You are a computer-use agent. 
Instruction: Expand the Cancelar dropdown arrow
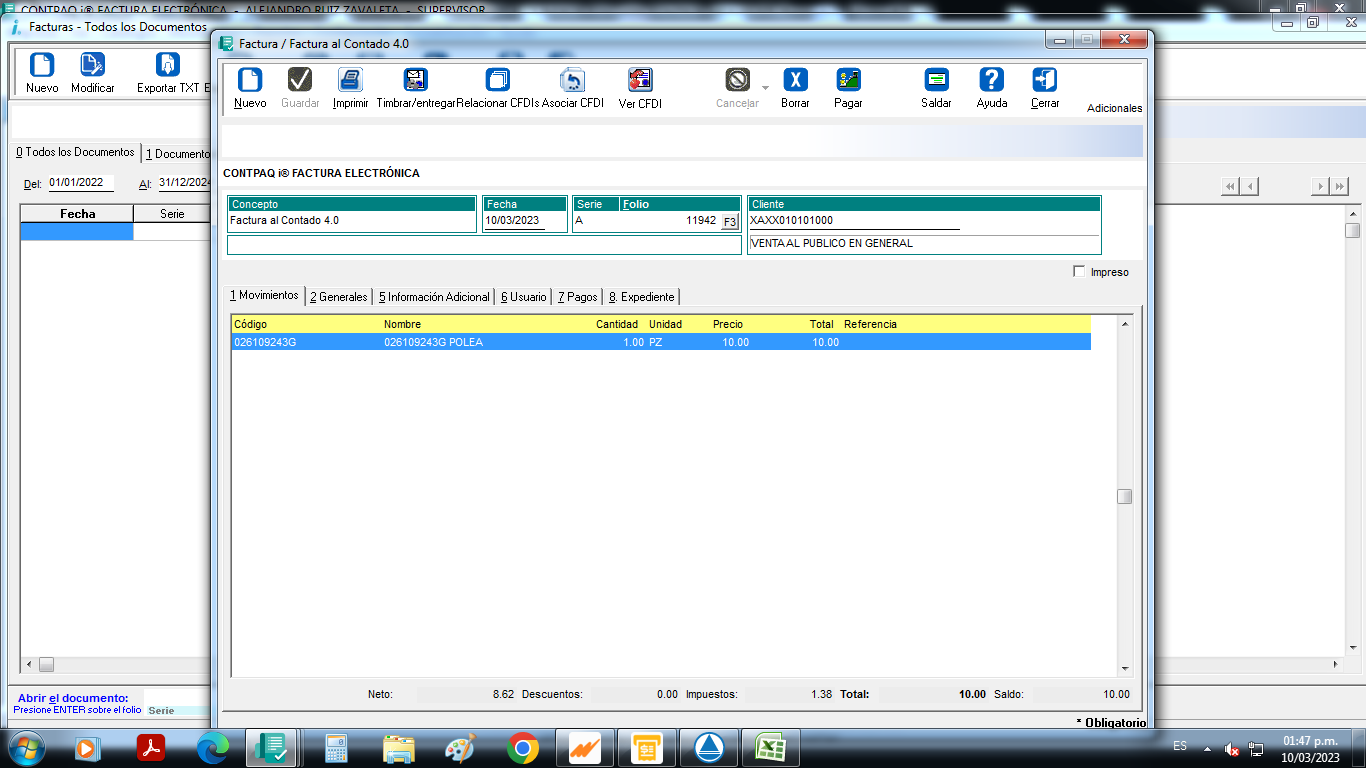765,88
